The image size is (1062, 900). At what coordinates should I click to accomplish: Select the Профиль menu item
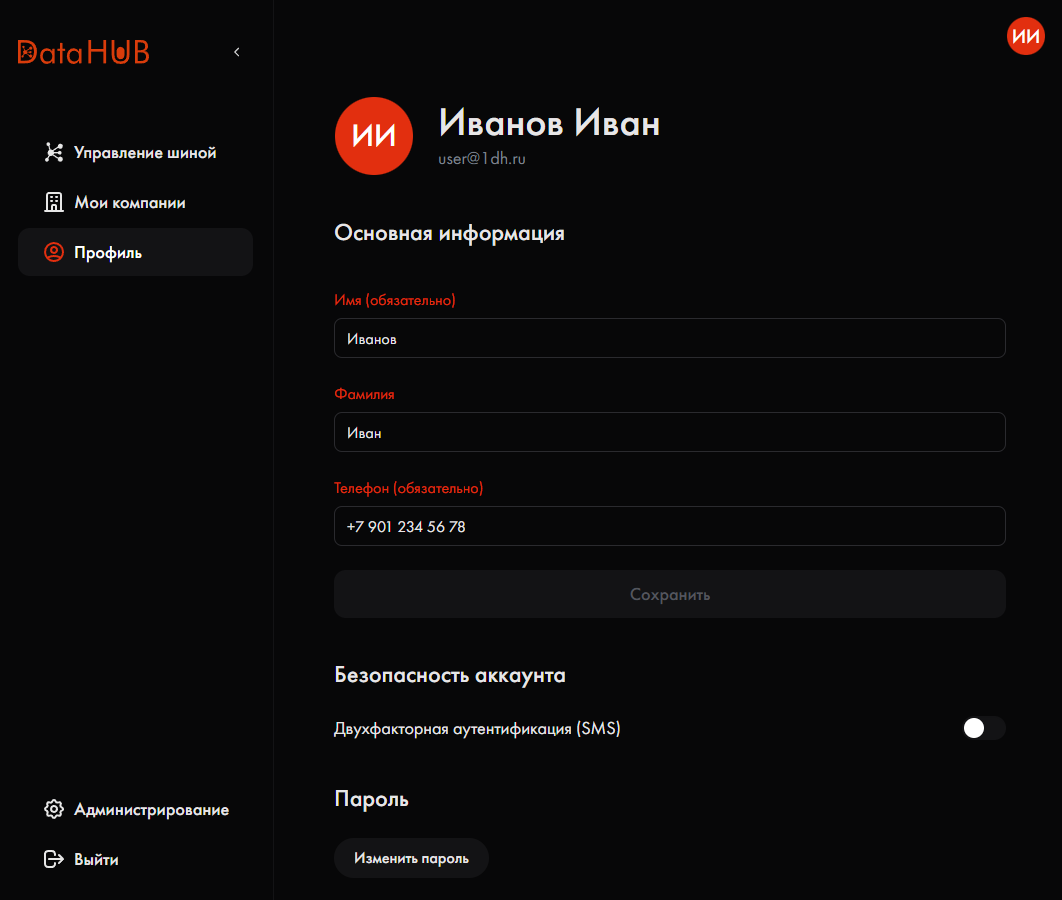[x=135, y=252]
